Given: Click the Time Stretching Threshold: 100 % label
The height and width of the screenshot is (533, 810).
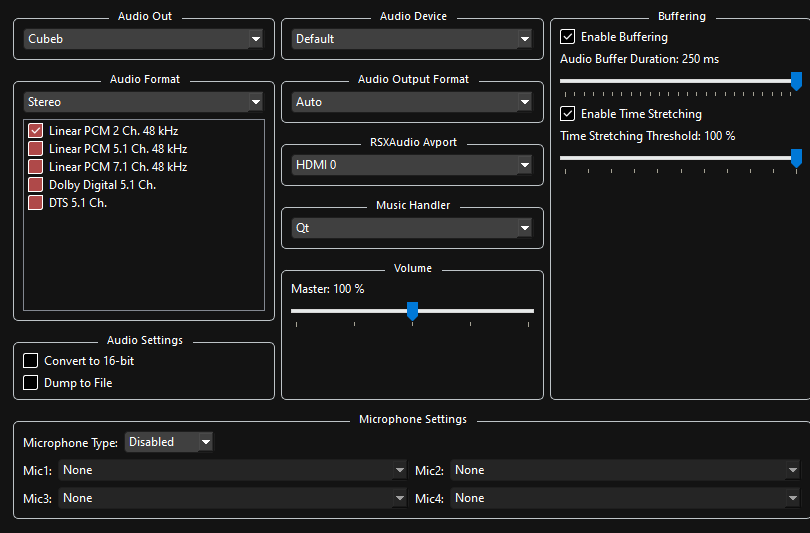Looking at the screenshot, I should [x=648, y=136].
